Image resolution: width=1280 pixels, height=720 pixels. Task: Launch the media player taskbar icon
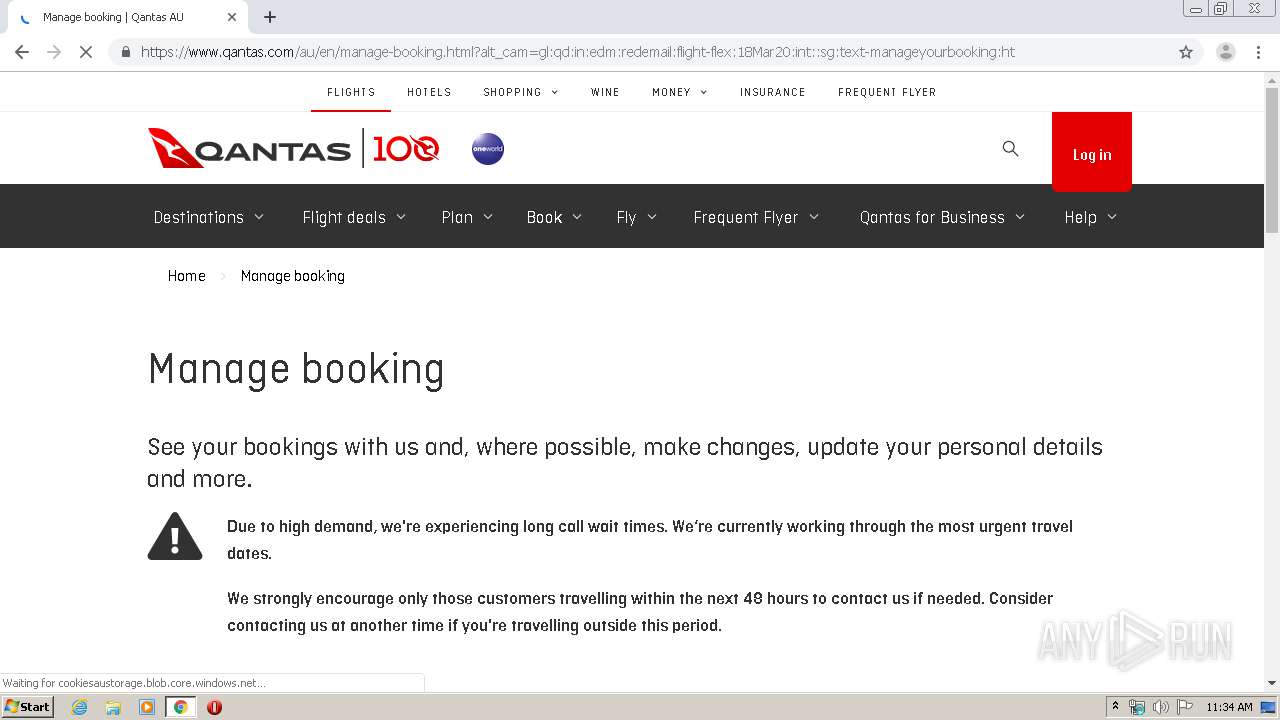click(147, 707)
